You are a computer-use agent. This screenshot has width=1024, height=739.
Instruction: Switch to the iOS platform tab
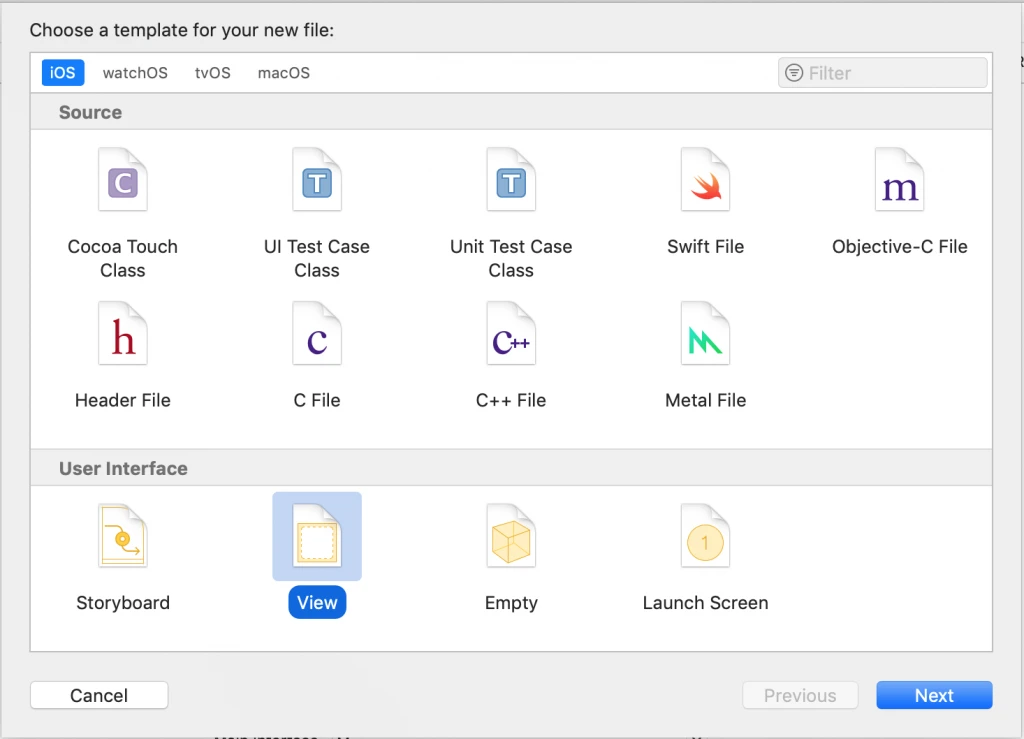(x=63, y=72)
